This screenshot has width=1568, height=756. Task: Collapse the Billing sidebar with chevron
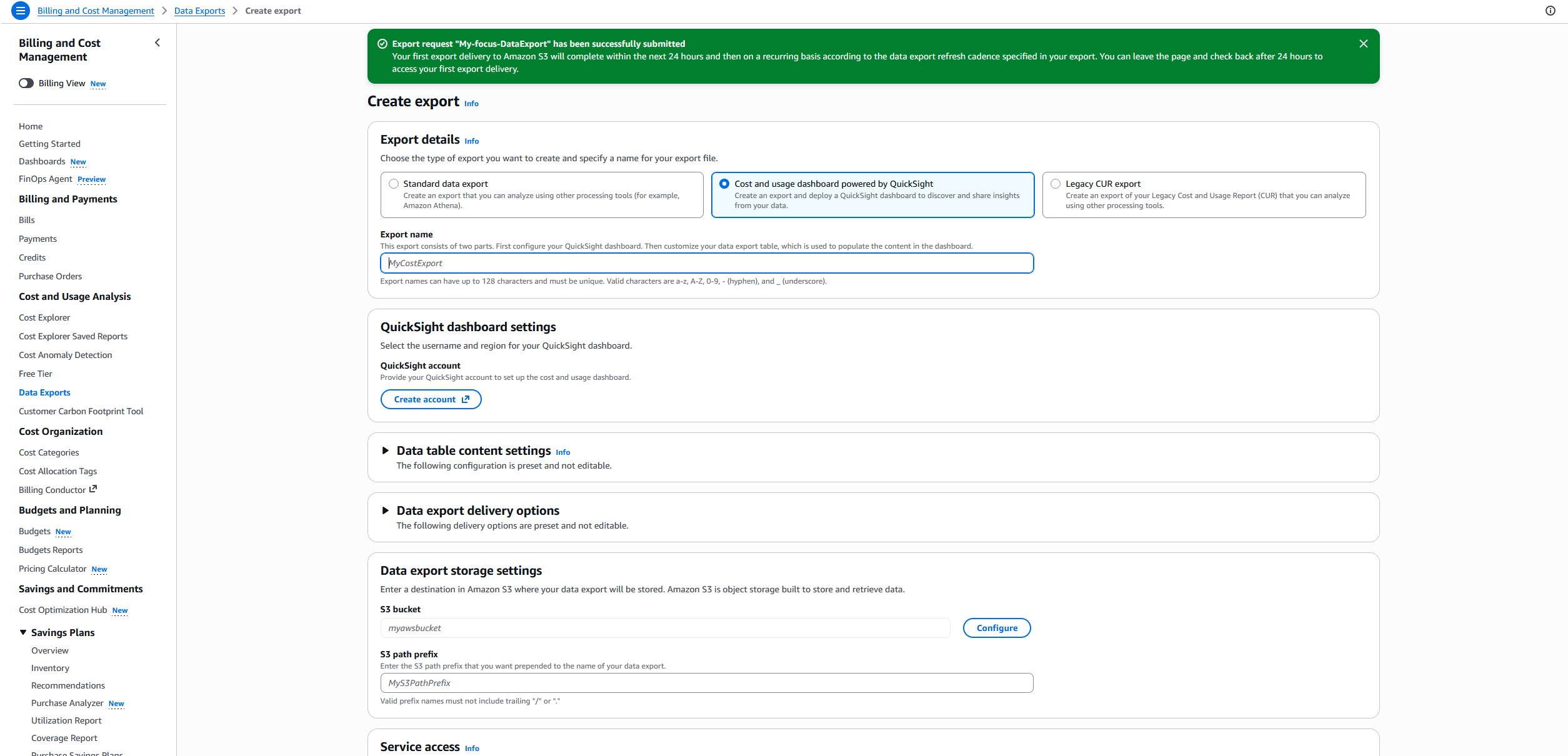(x=157, y=42)
